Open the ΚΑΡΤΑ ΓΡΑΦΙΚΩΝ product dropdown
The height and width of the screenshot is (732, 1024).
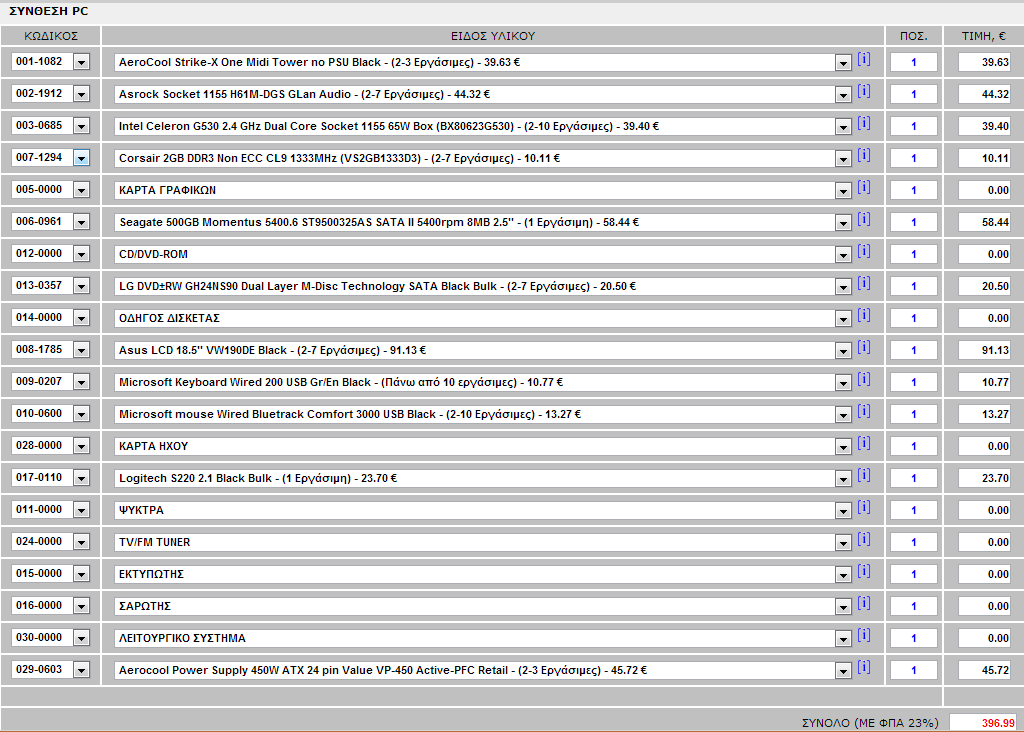(843, 191)
